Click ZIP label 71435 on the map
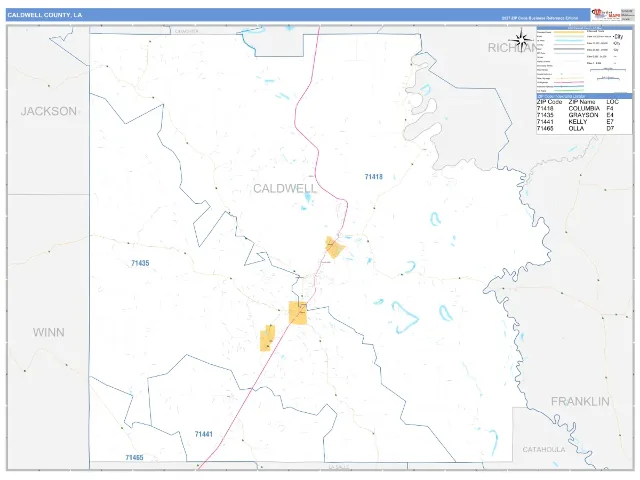The height and width of the screenshot is (480, 640). 140,263
